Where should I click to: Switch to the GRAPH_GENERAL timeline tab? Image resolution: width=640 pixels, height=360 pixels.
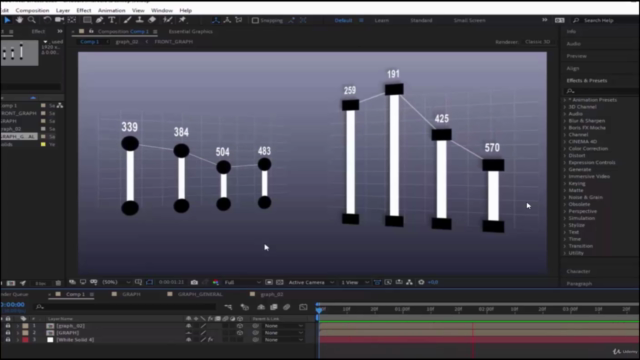coord(200,294)
